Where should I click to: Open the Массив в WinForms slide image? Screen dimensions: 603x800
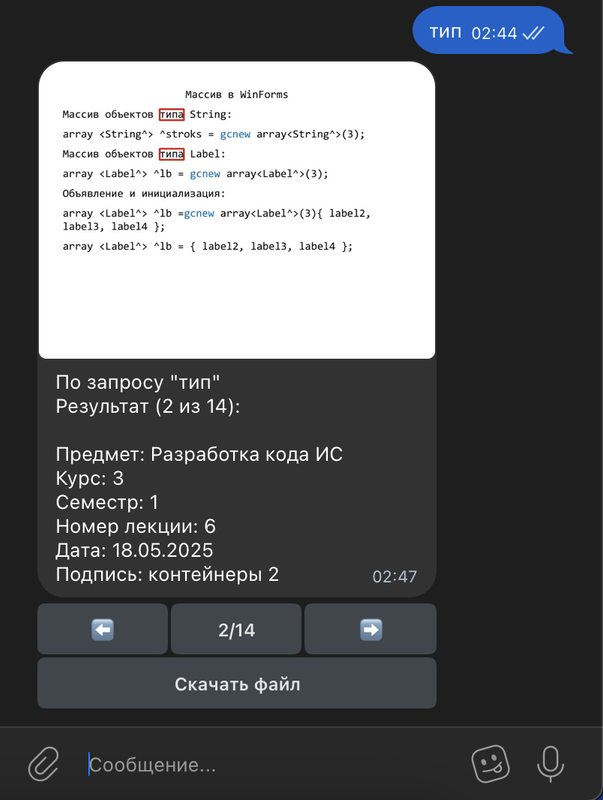tap(237, 210)
